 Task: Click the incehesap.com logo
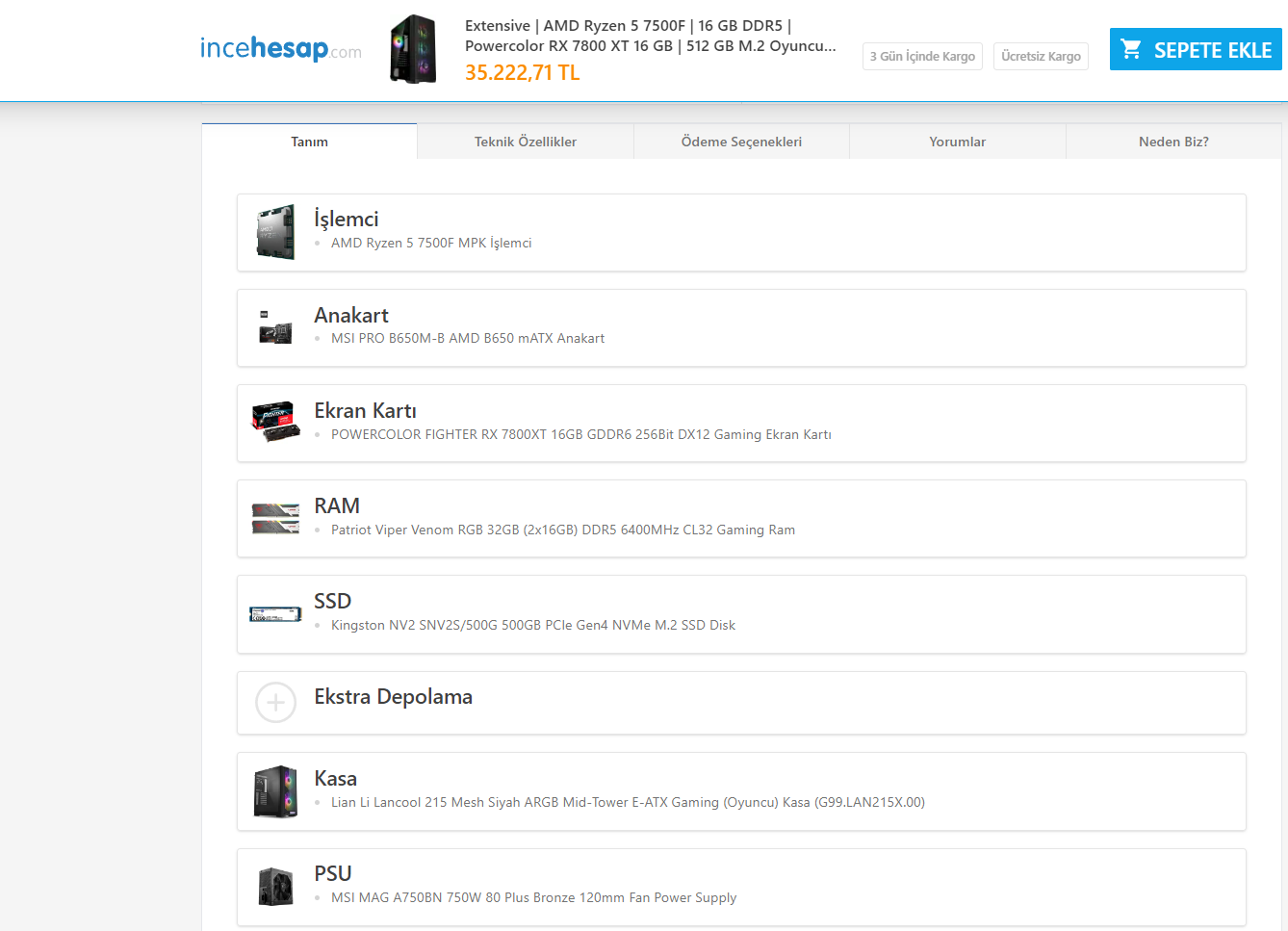tap(281, 48)
